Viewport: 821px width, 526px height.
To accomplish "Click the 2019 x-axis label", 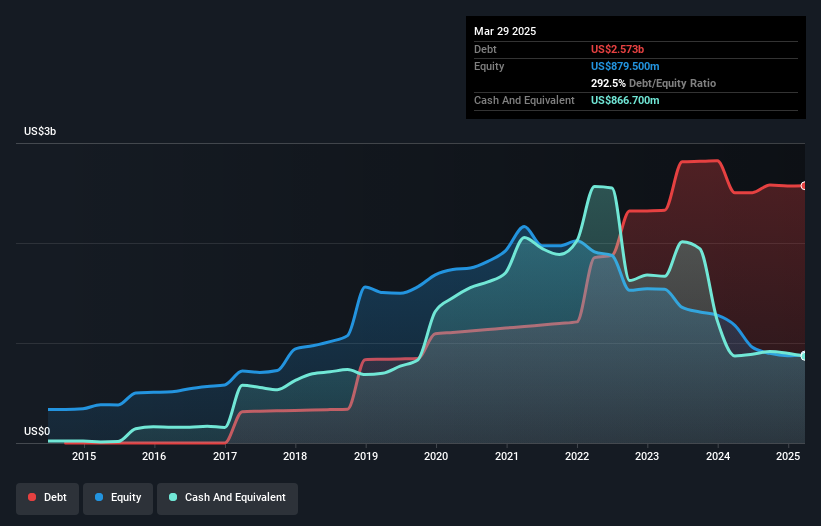I will click(365, 456).
